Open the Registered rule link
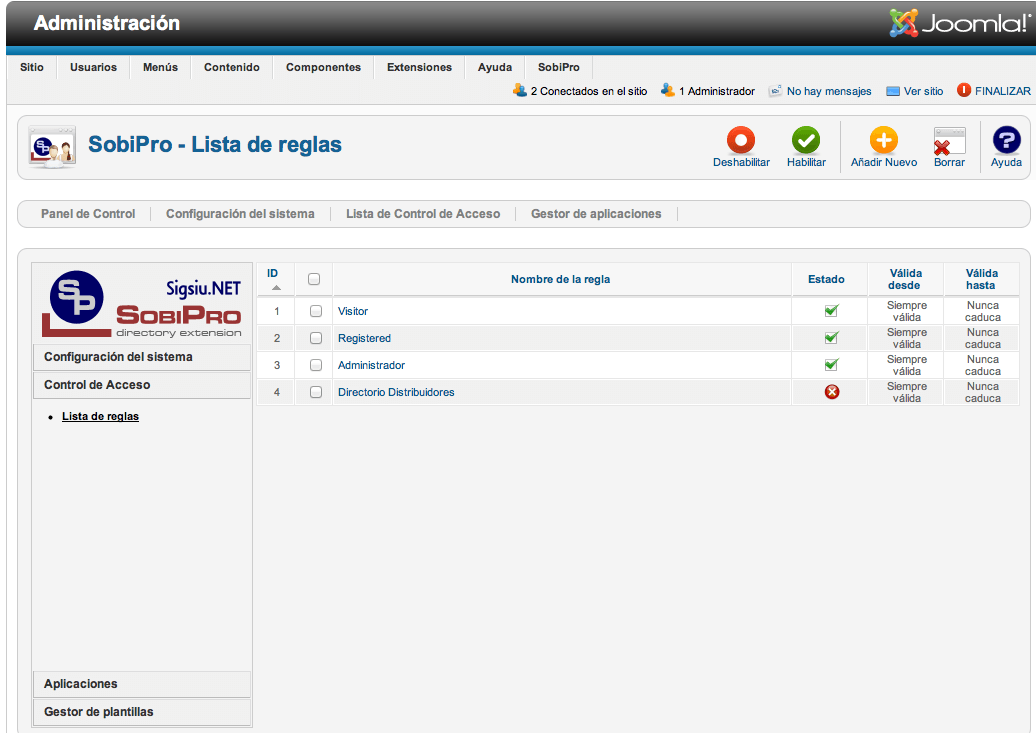Image resolution: width=1036 pixels, height=733 pixels. 364,338
